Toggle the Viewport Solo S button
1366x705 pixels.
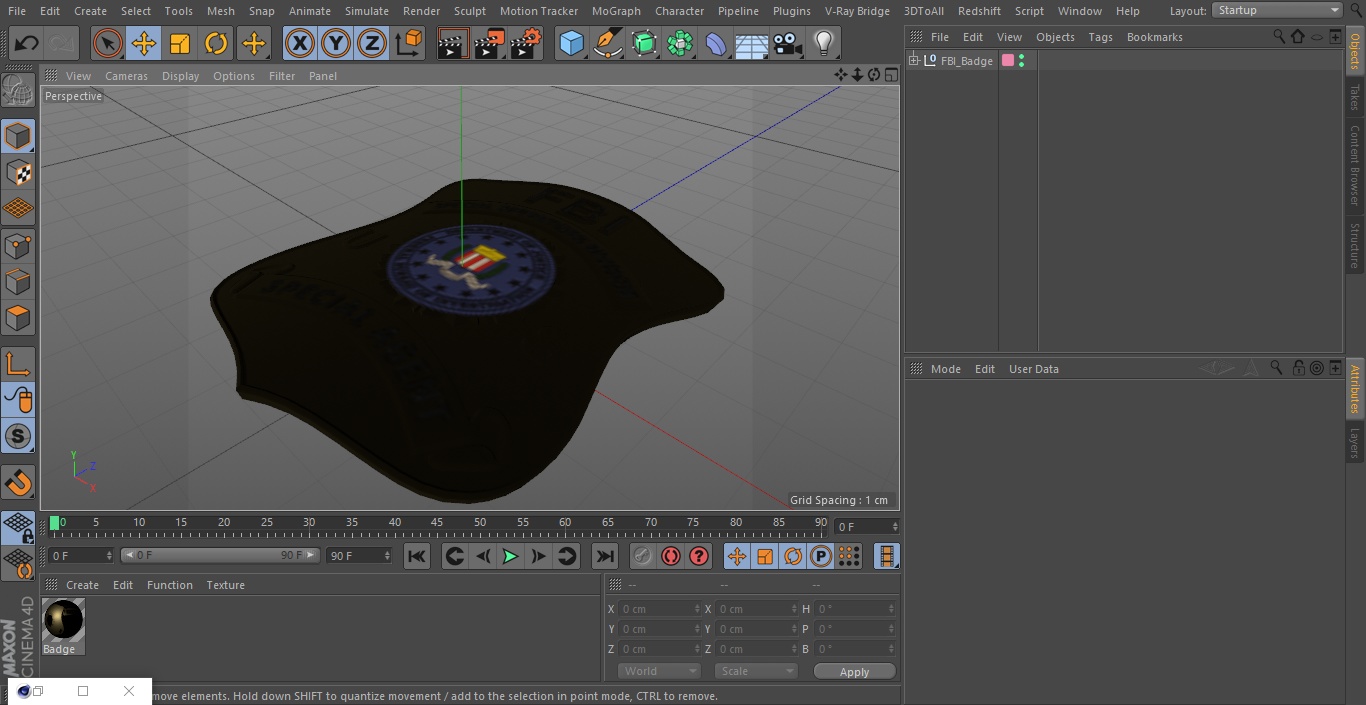pos(18,436)
